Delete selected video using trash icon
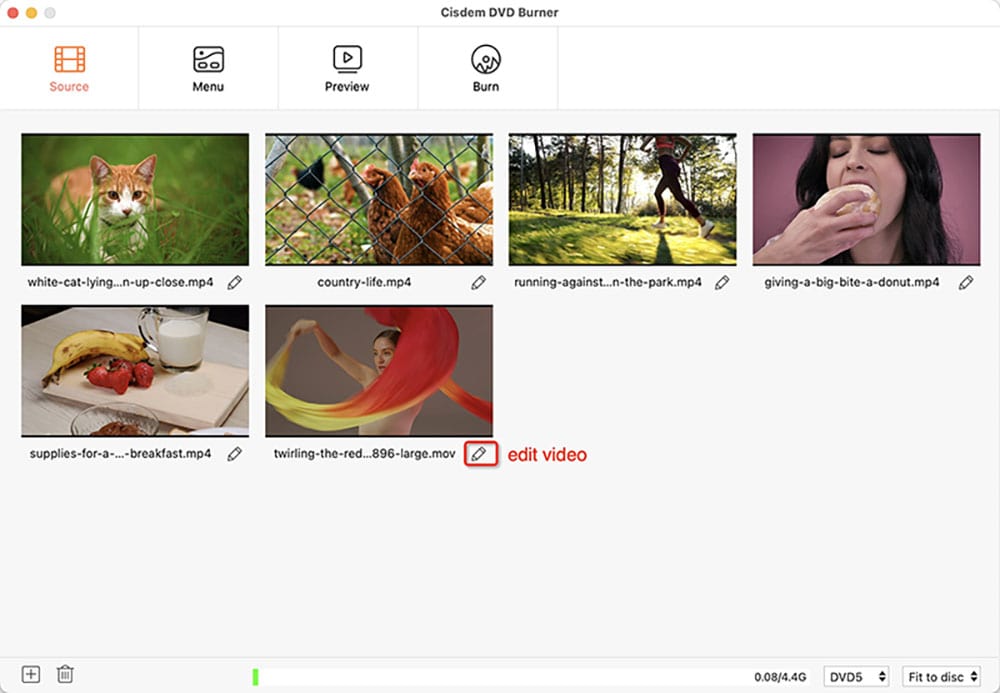Screen dimensions: 1000x693 pyautogui.click(x=65, y=674)
